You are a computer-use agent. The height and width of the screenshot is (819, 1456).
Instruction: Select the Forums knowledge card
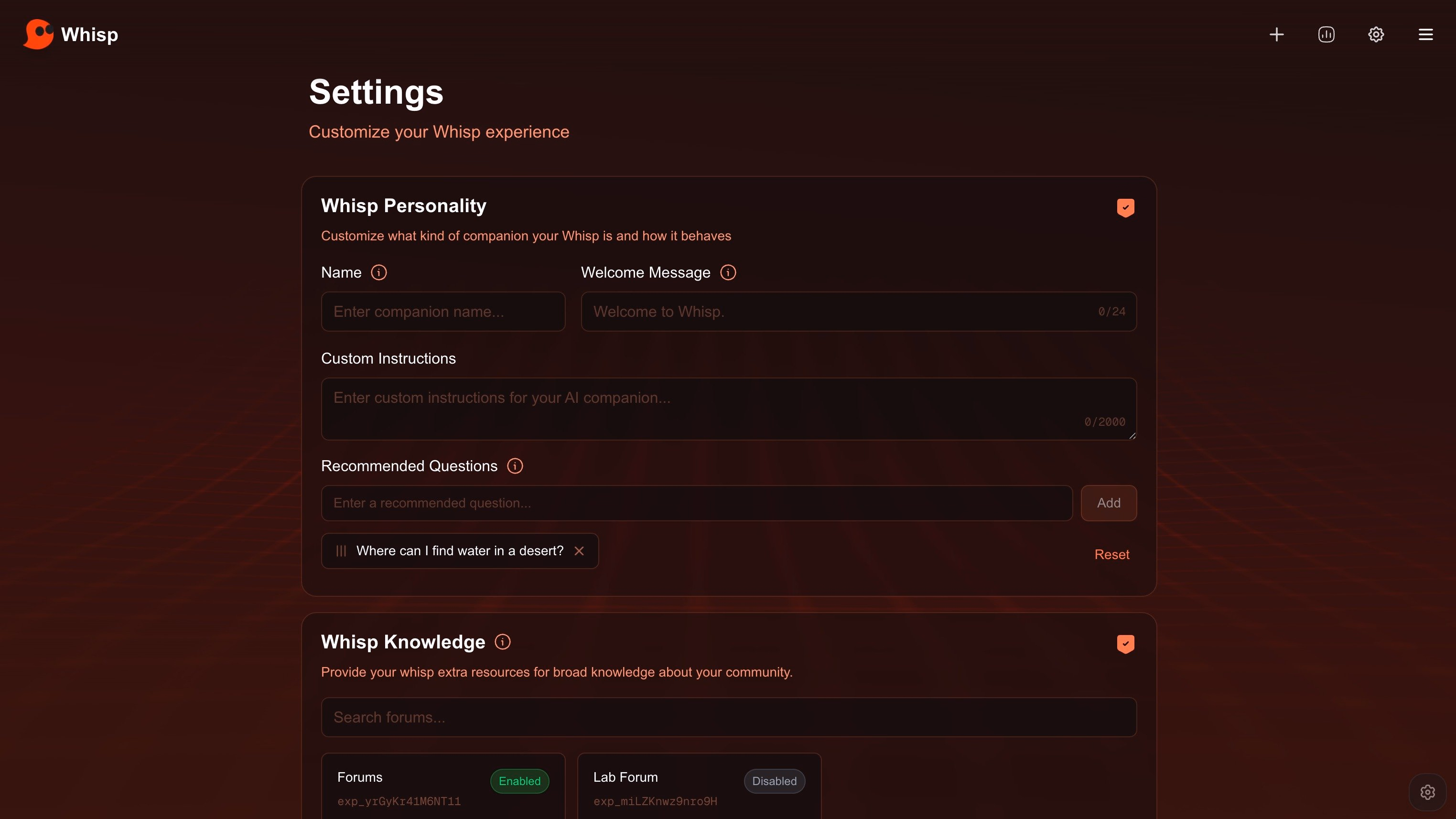(x=443, y=786)
